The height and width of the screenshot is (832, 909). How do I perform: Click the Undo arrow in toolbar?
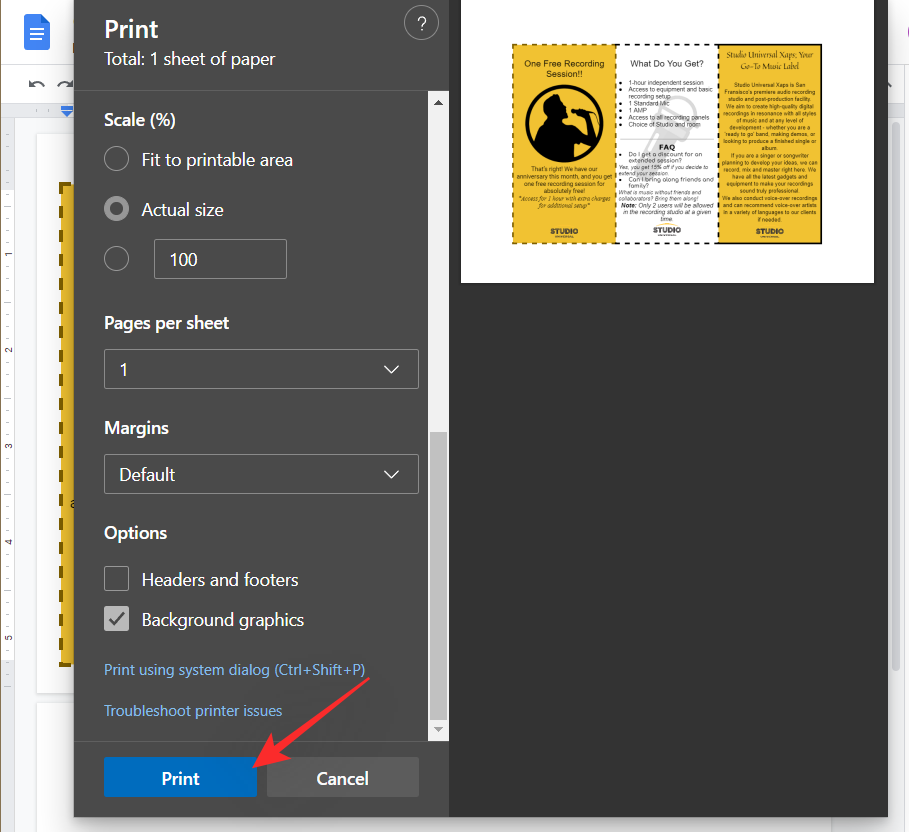[x=37, y=86]
